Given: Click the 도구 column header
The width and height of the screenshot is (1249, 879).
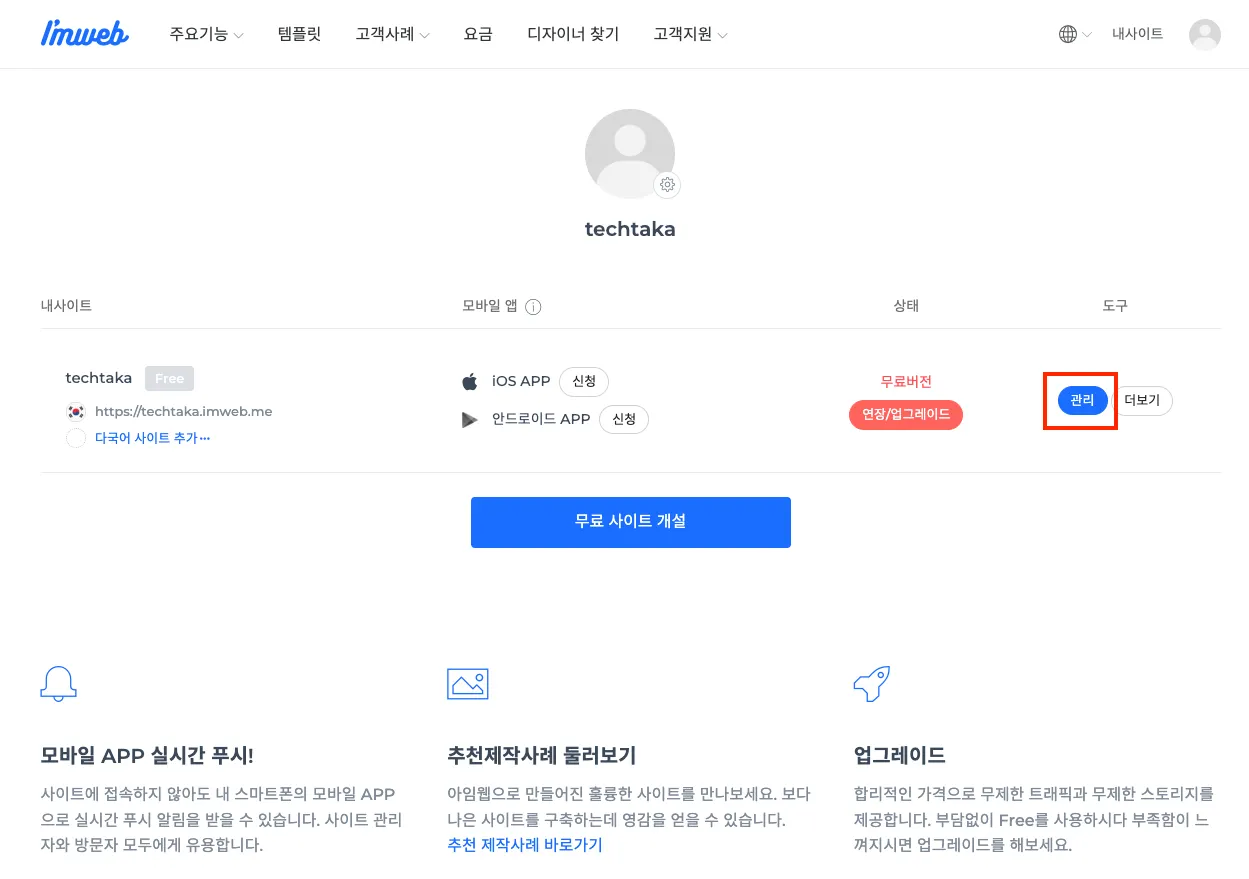Looking at the screenshot, I should point(1115,306).
